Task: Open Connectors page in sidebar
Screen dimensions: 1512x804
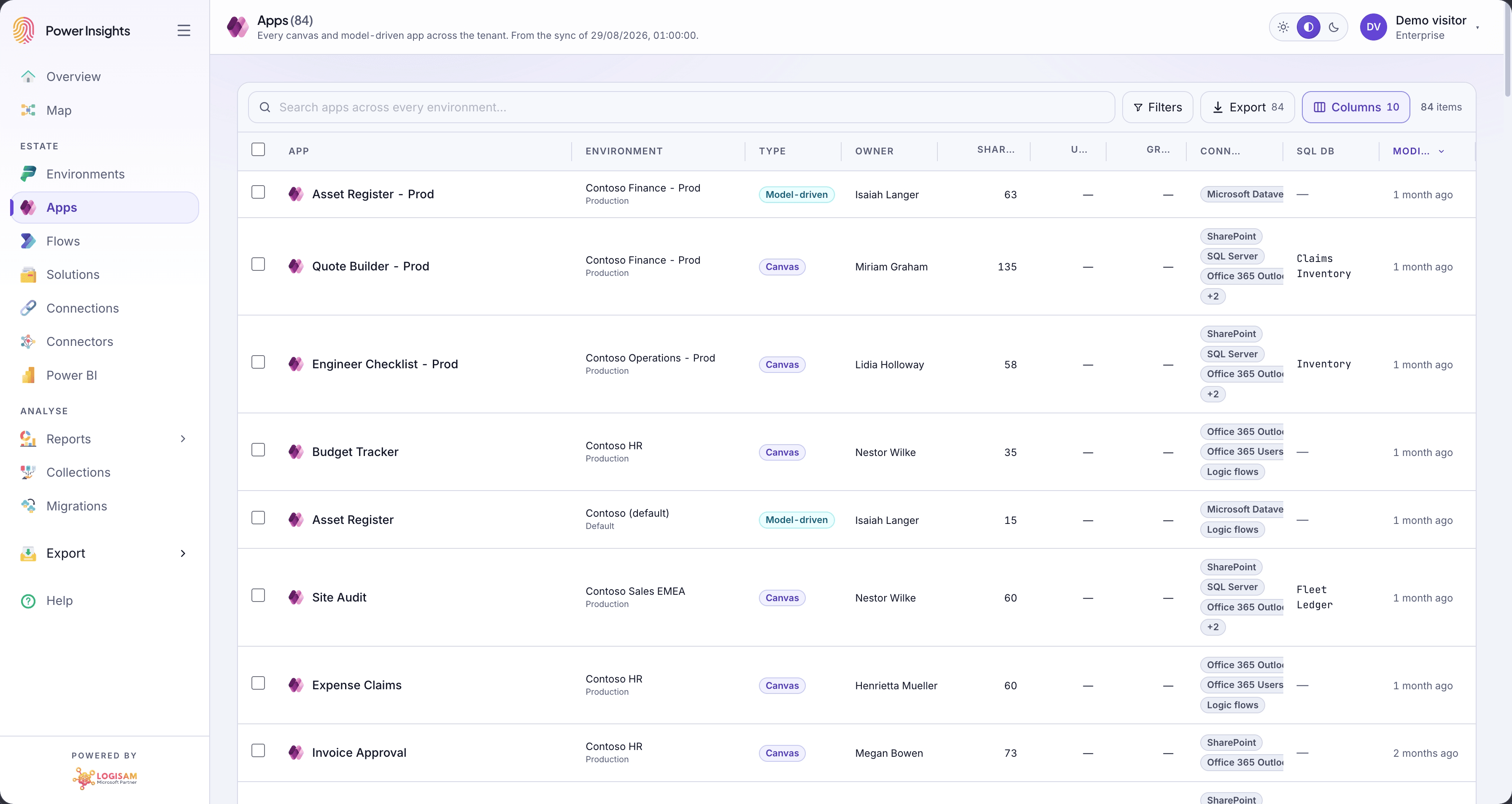Action: point(105,342)
